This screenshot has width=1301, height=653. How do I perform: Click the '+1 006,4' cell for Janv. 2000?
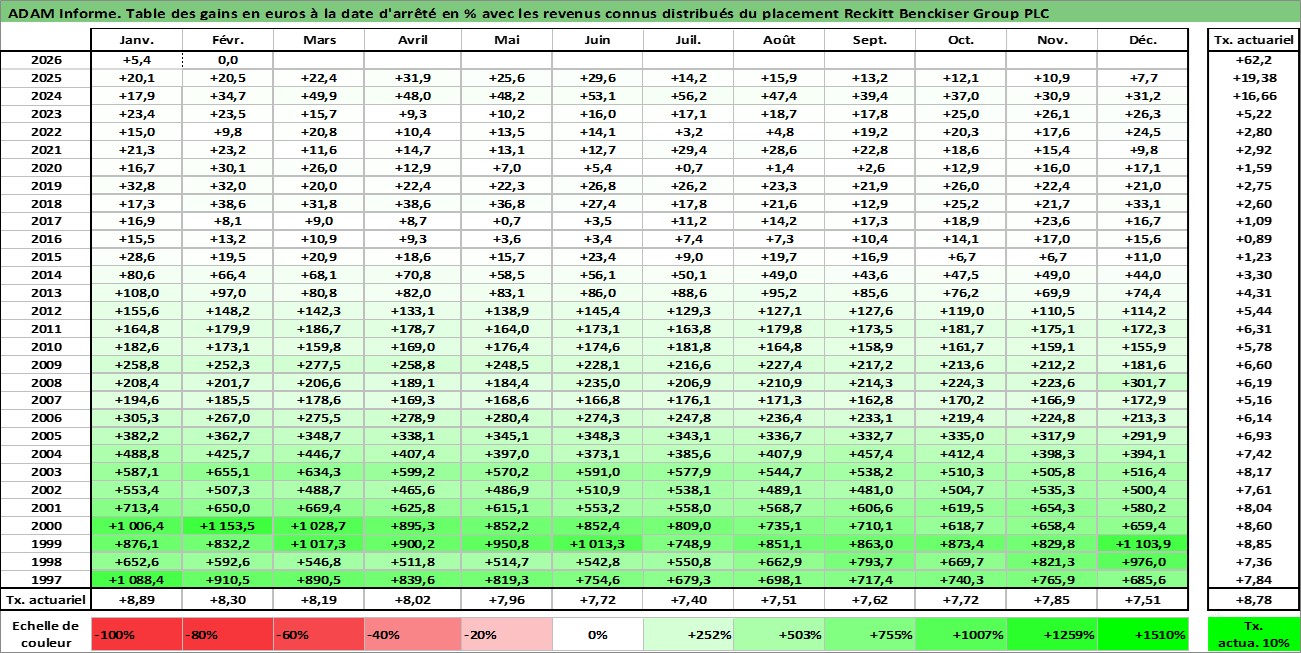coord(136,526)
